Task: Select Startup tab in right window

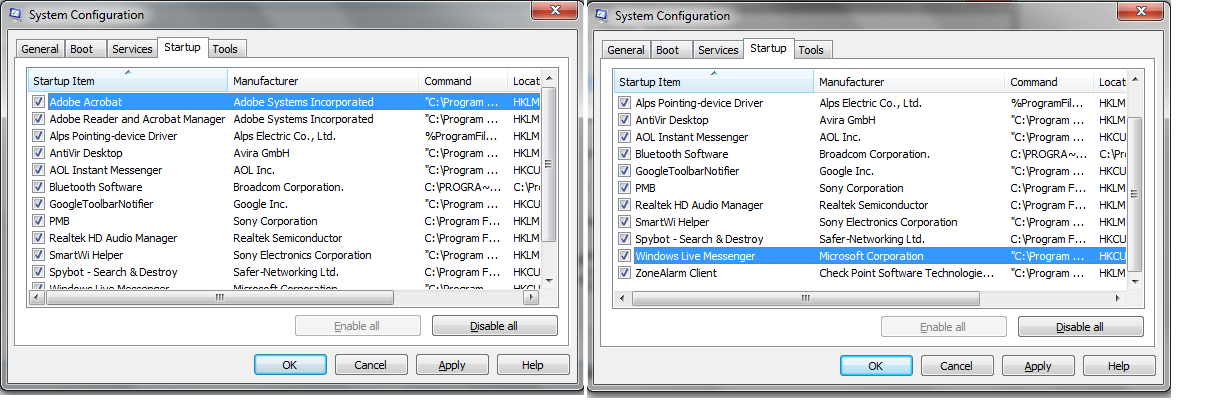Action: tap(768, 48)
